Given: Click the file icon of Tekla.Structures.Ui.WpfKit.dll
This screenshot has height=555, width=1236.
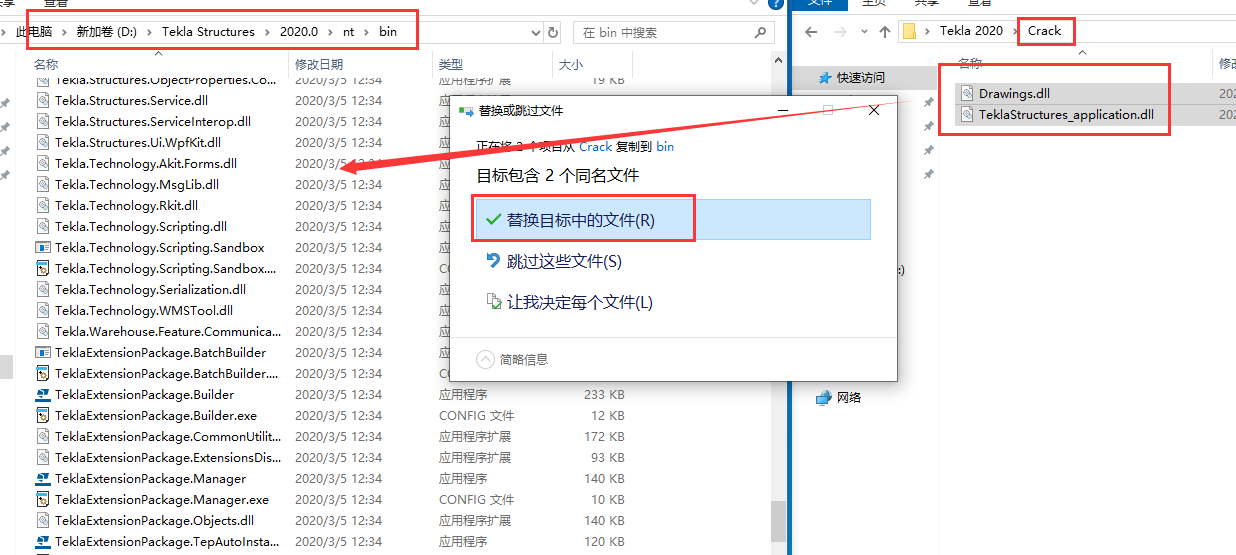Looking at the screenshot, I should click(x=43, y=142).
